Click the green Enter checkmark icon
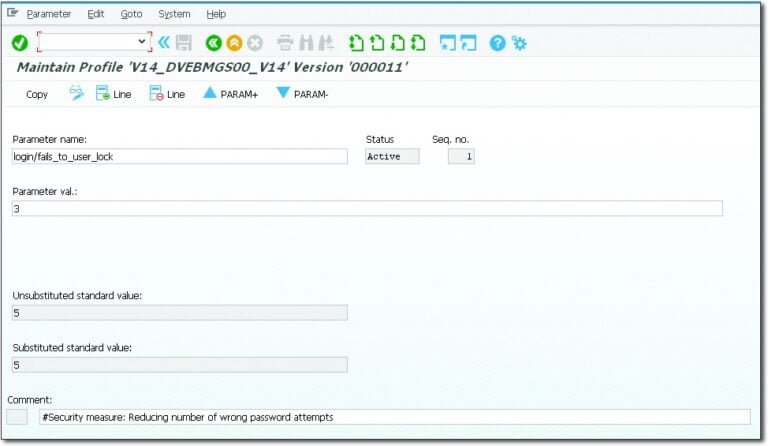 click(x=20, y=43)
